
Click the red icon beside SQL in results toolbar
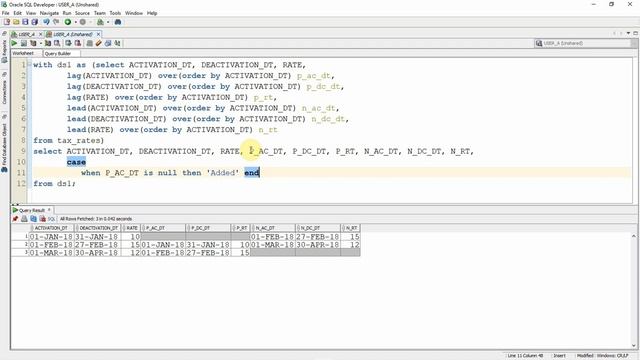pyautogui.click(x=42, y=219)
